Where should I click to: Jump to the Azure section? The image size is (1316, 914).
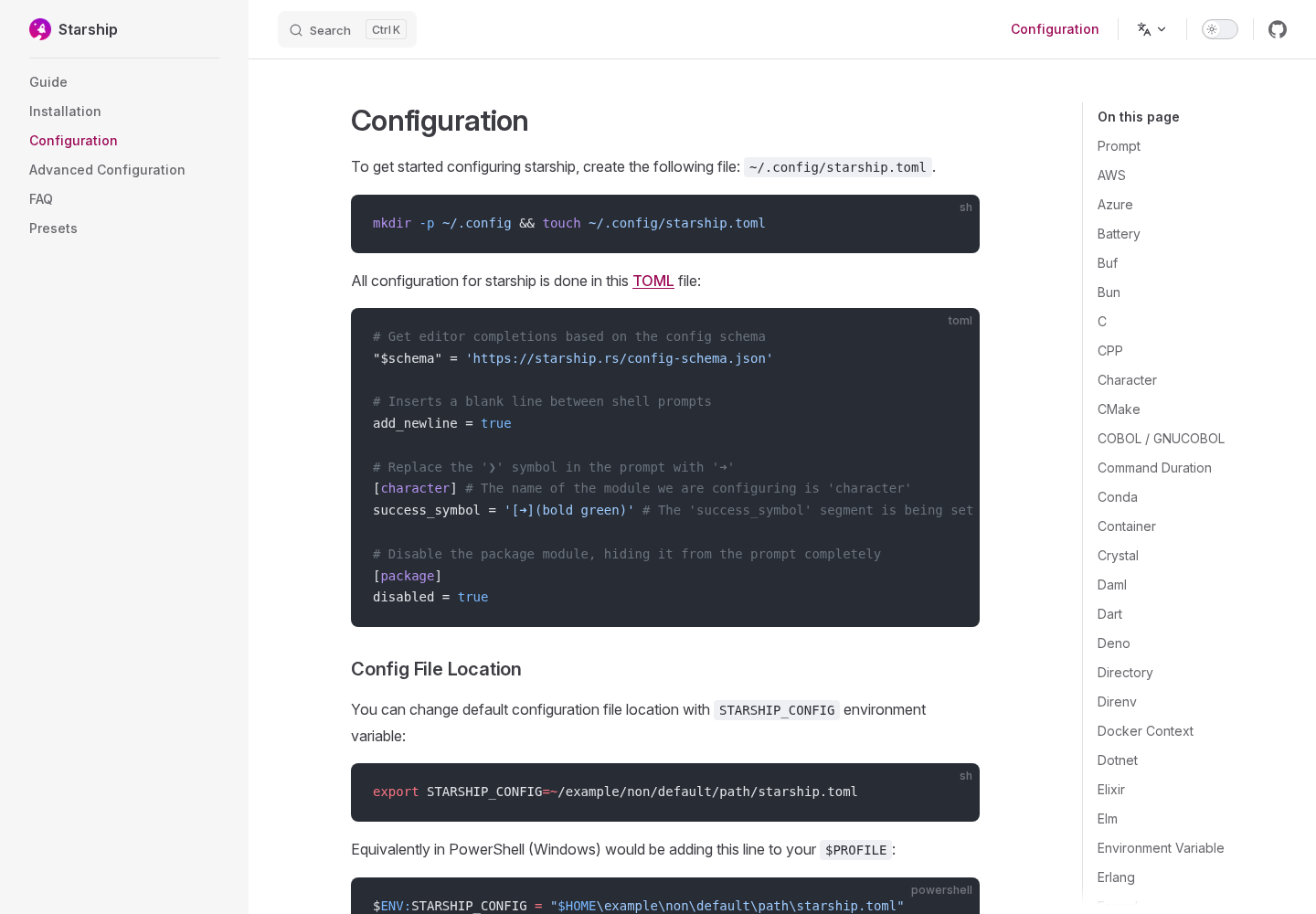[1115, 205]
